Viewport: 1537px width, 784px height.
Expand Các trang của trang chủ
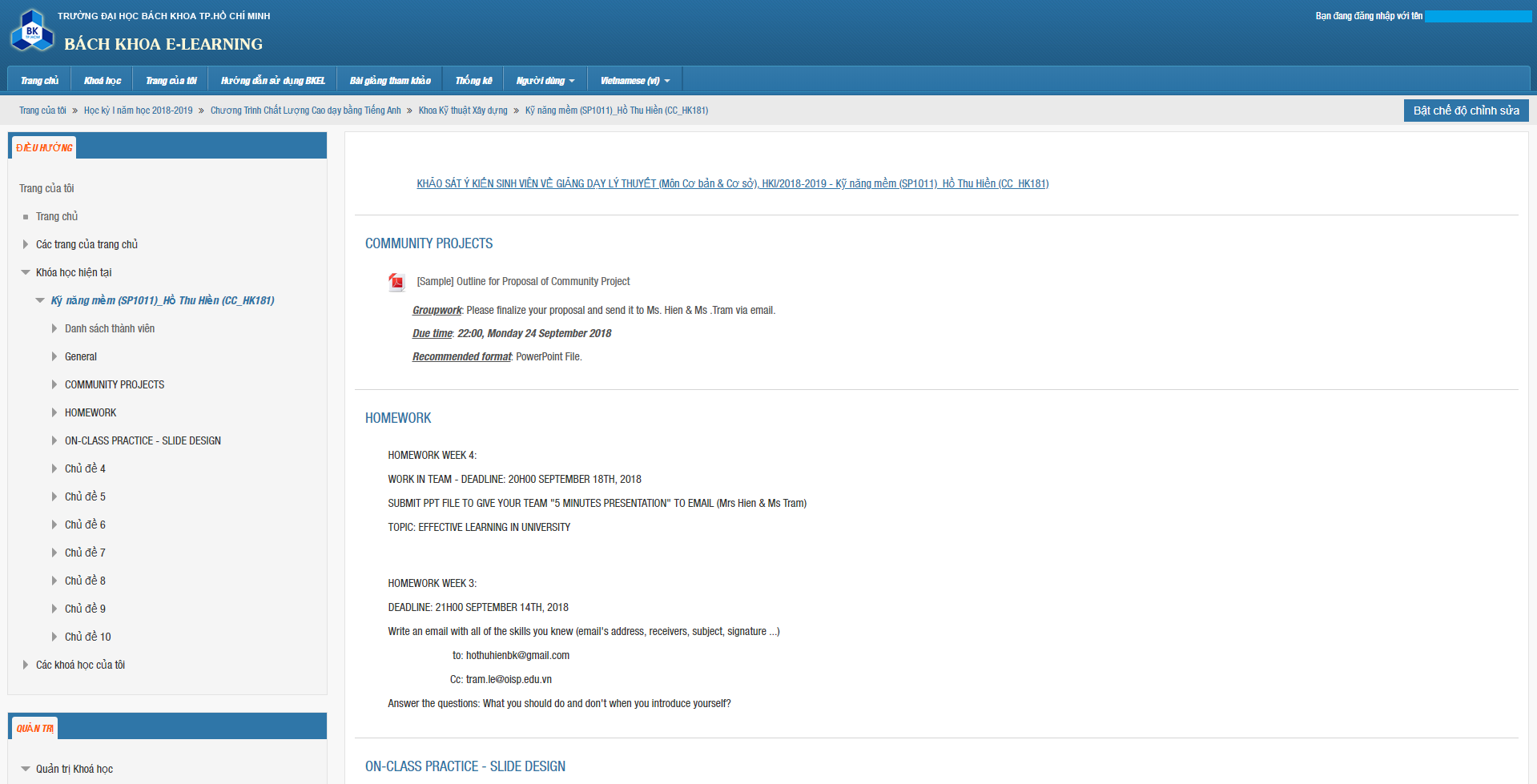(x=26, y=244)
